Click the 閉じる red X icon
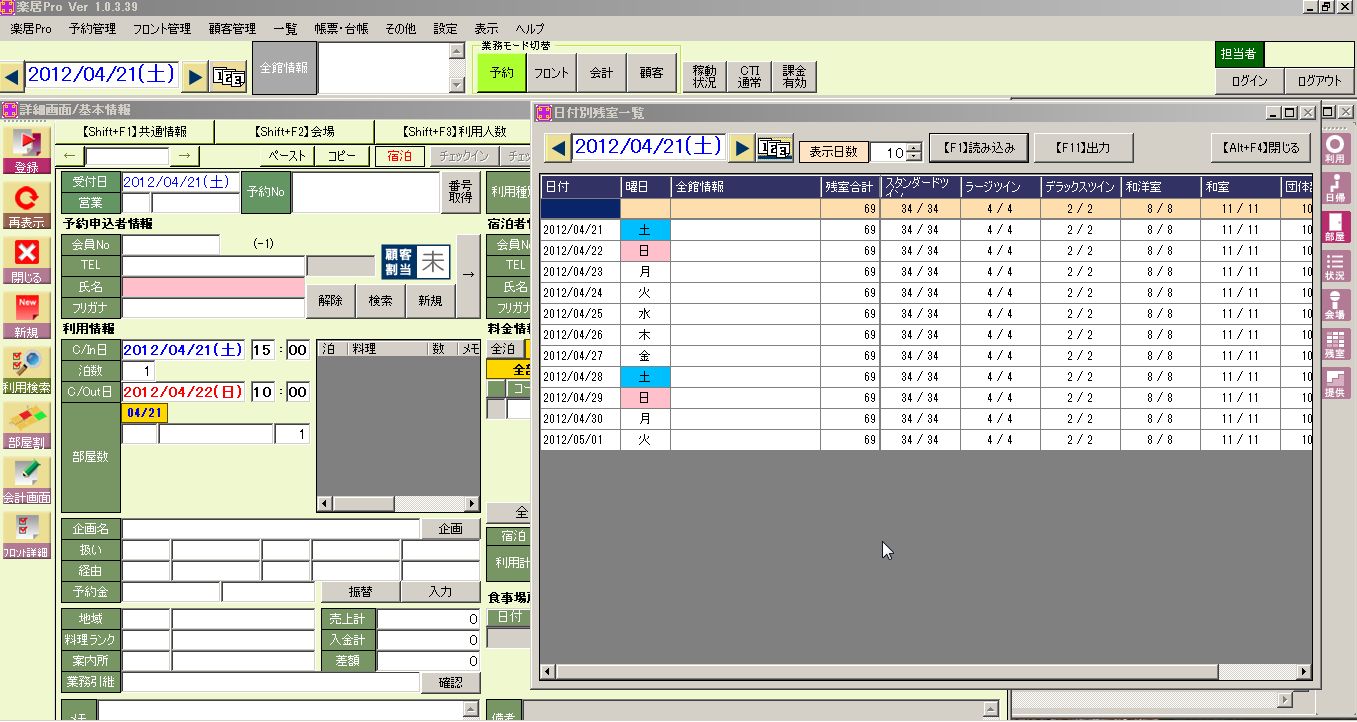The width and height of the screenshot is (1357, 722). 26,261
